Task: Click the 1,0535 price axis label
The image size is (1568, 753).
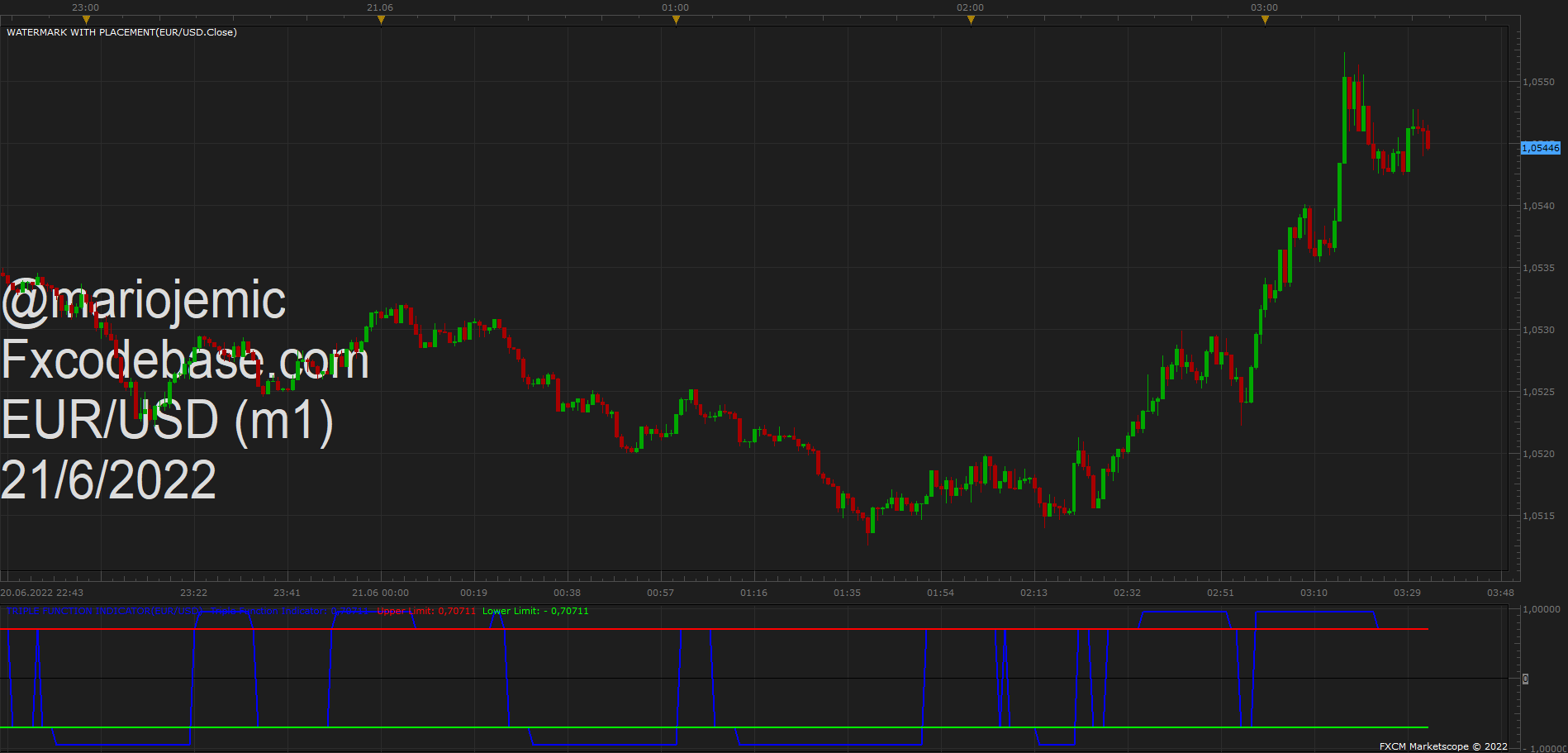Action: point(1539,268)
